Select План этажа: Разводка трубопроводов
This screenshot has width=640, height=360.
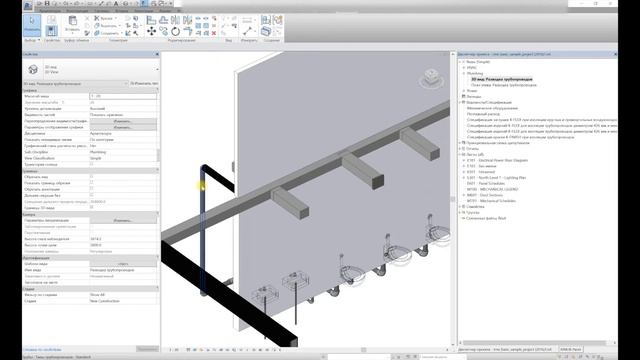coord(504,85)
